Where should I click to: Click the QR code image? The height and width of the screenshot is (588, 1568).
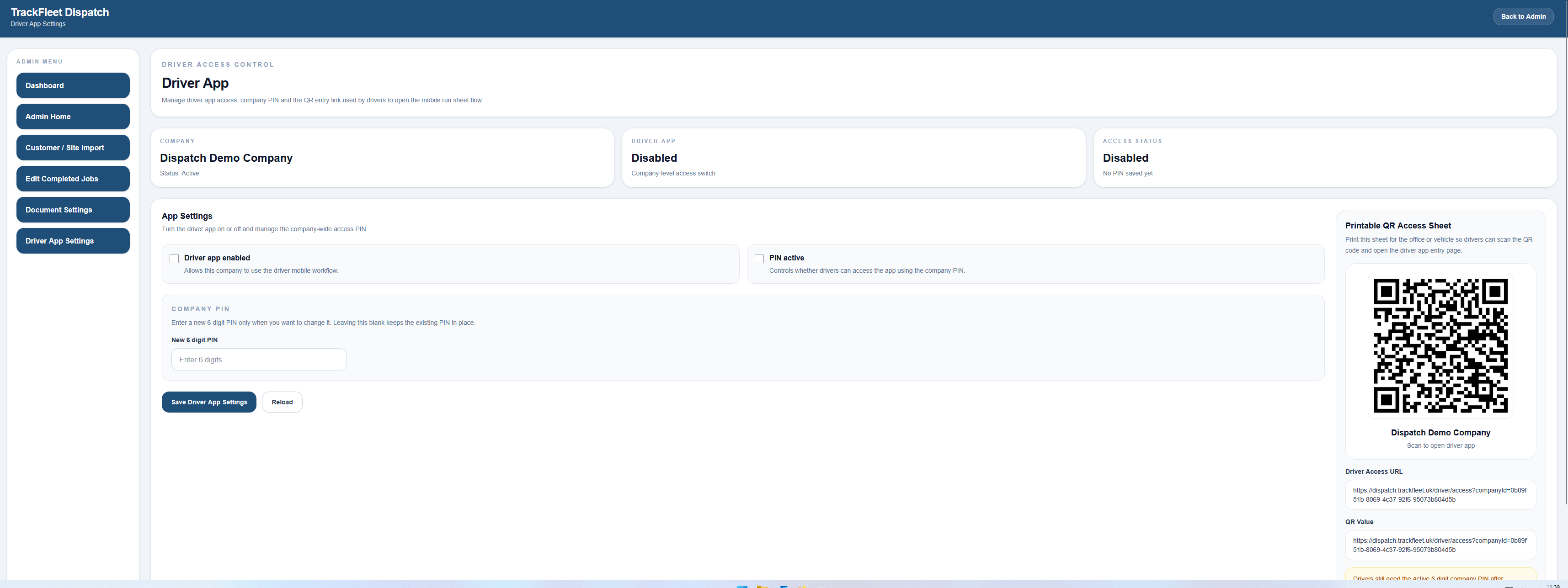pos(1440,345)
